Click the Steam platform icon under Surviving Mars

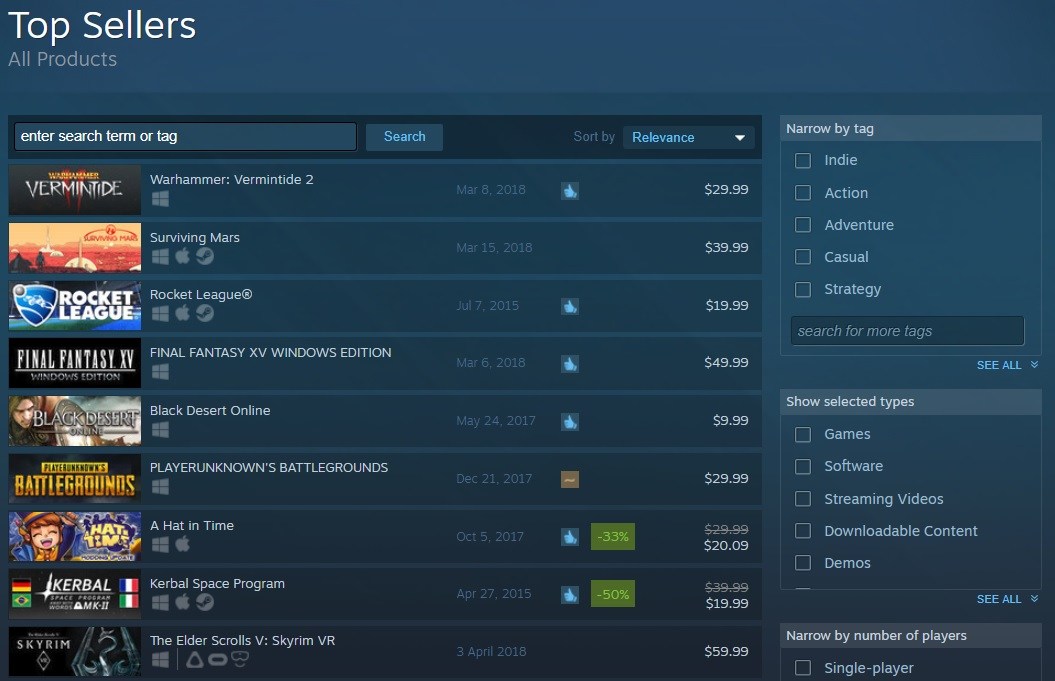tap(204, 256)
